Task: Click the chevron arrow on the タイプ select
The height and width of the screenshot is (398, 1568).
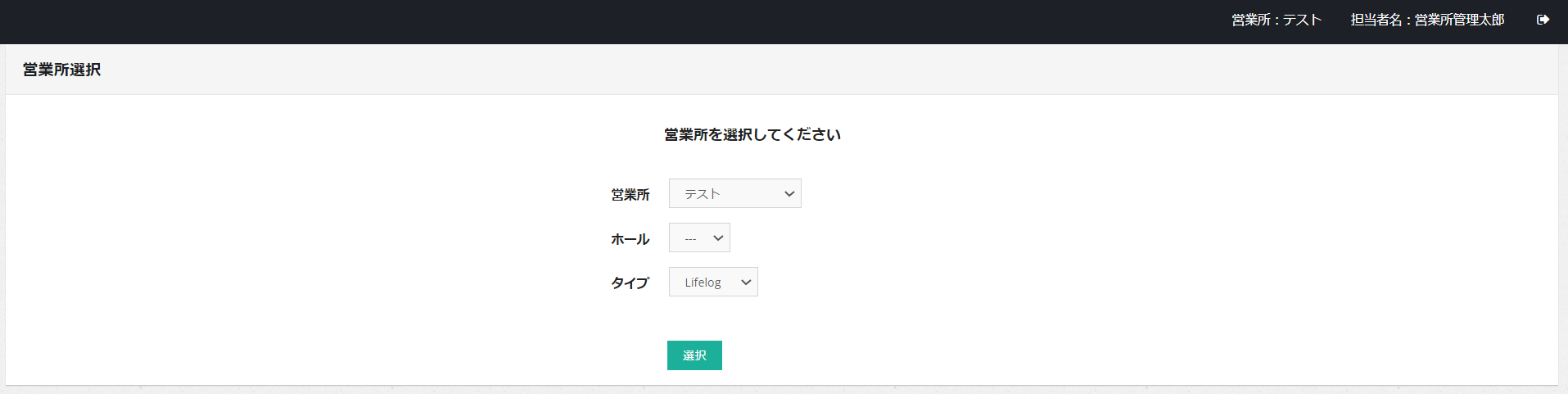Action: click(x=746, y=283)
